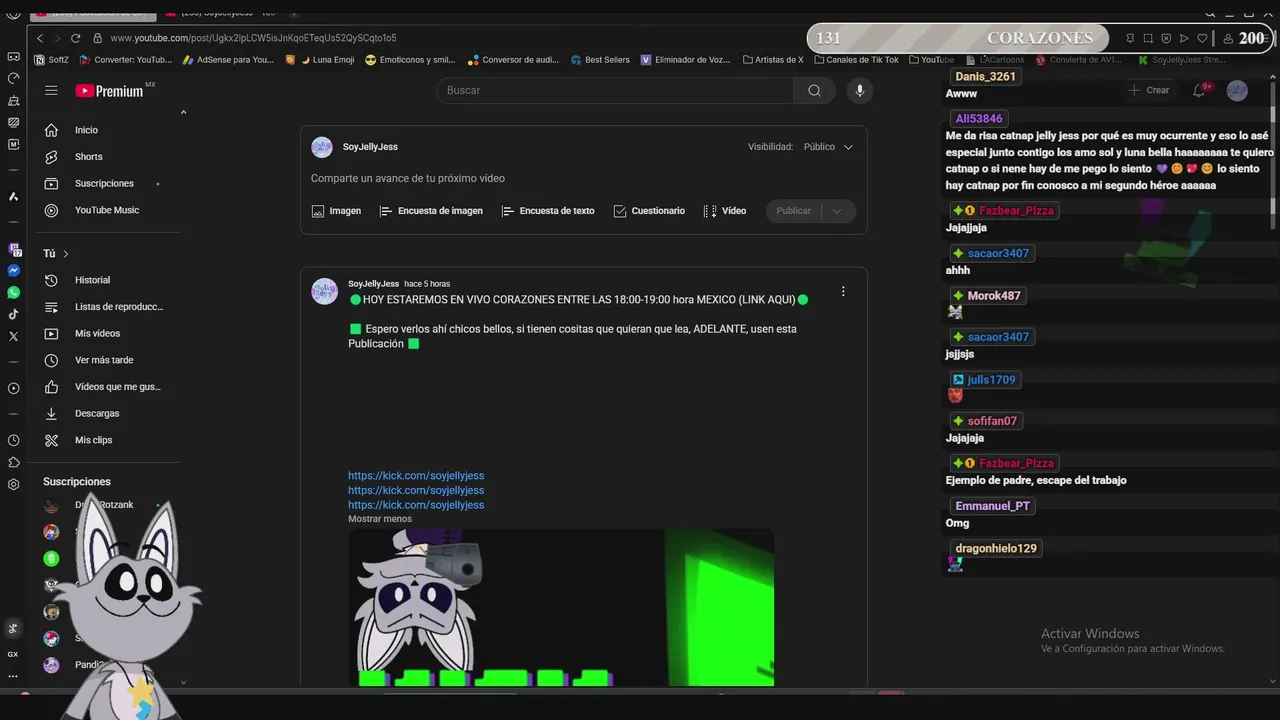1280x720 pixels.
Task: Expand the Tú section chevron
Action: coord(66,254)
